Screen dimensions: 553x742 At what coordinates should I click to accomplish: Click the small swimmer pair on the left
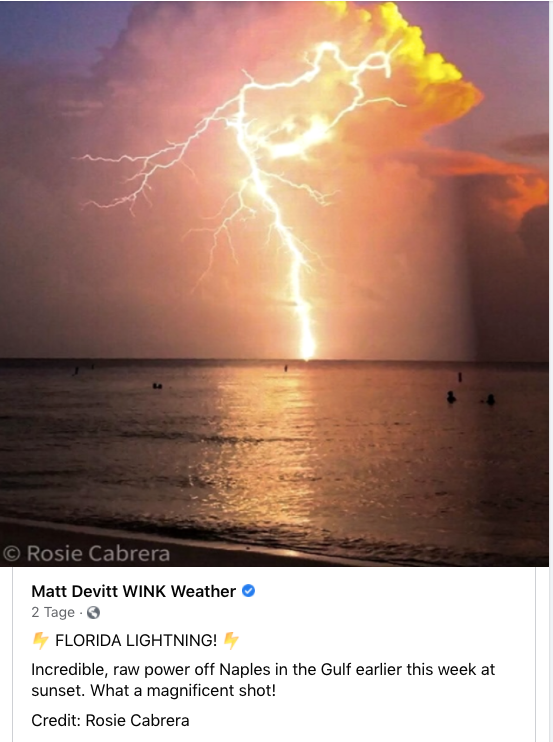158,386
